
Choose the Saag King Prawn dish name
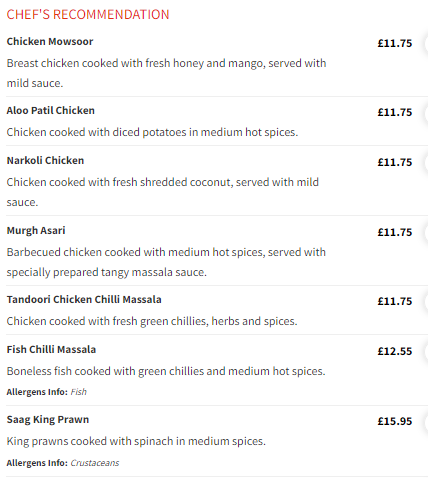[x=48, y=420]
